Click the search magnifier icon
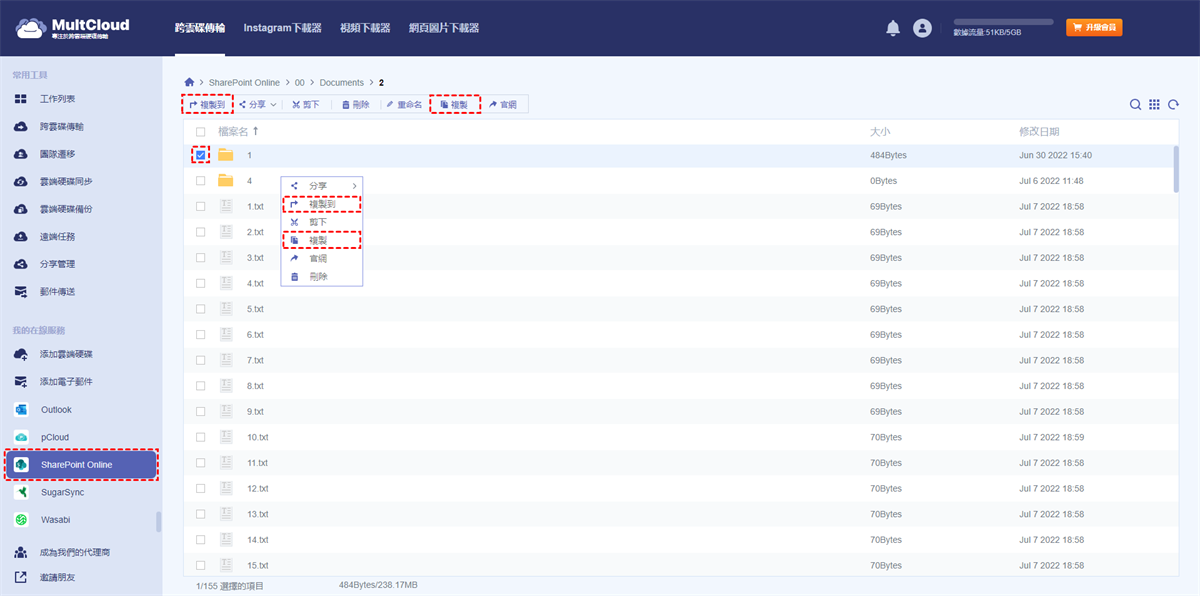1200x596 pixels. coord(1135,104)
